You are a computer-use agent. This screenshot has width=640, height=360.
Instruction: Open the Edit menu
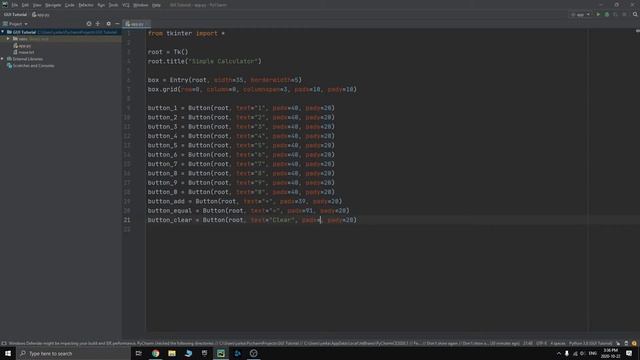click(x=25, y=5)
